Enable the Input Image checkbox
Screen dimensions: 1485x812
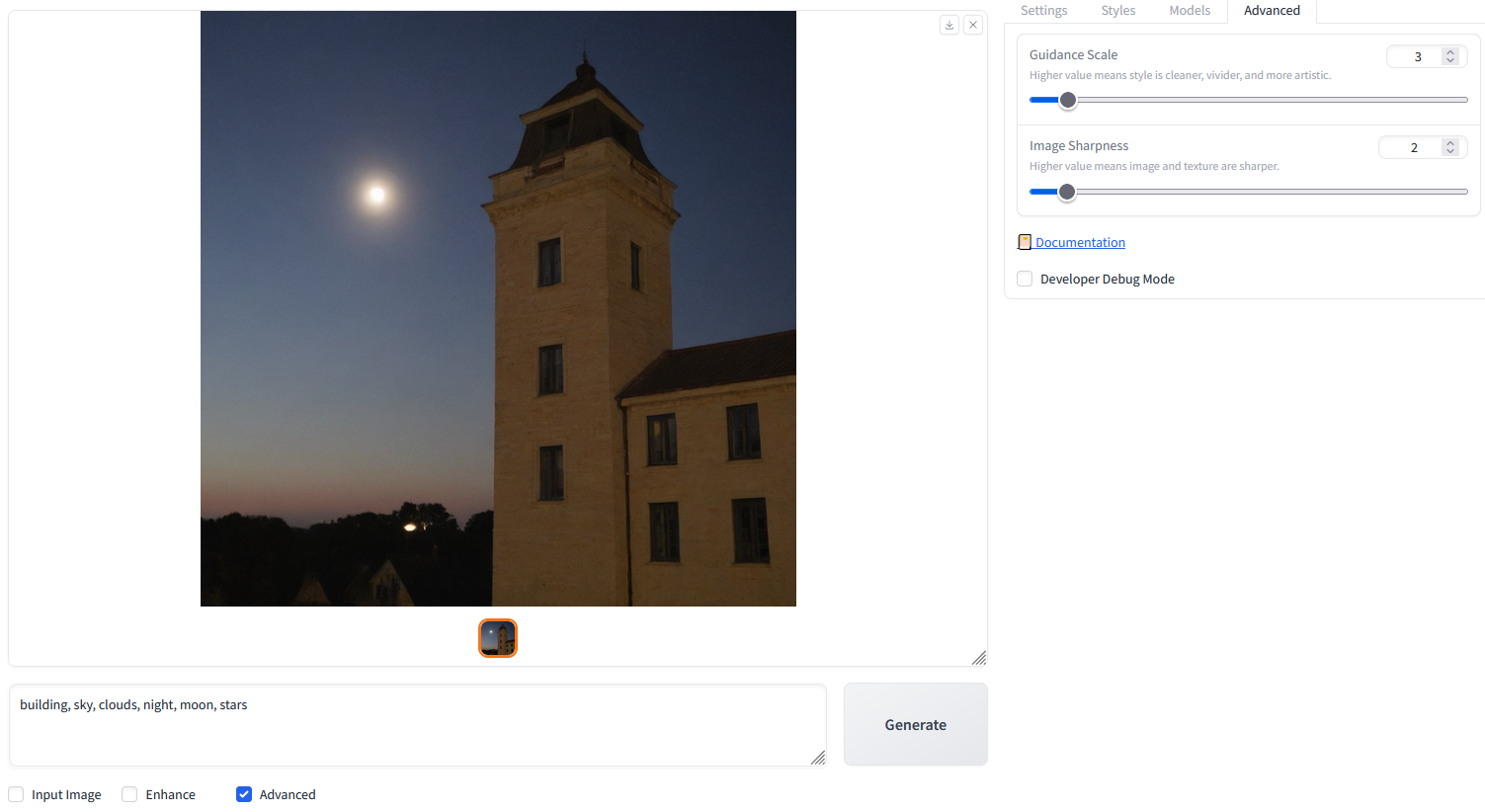click(16, 794)
